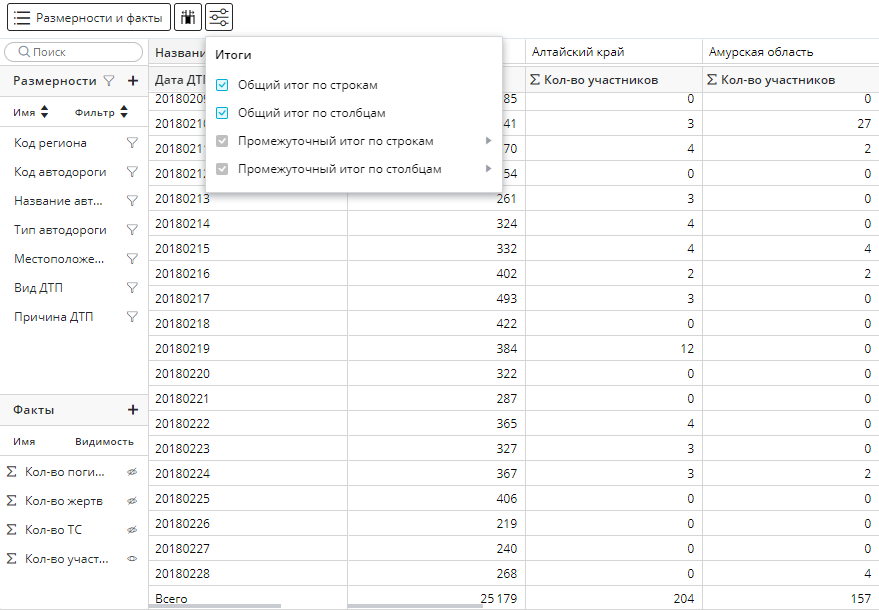Click the totals settings sliders icon

point(219,17)
